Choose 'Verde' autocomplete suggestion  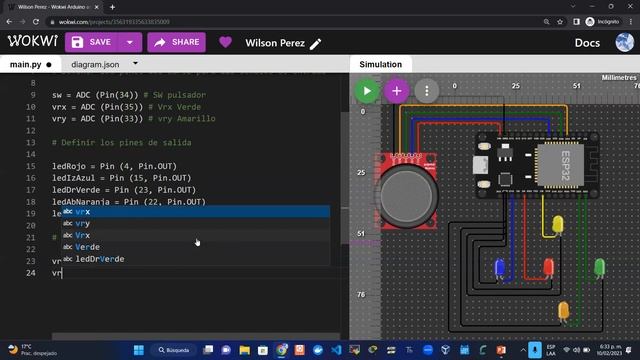pos(196,247)
